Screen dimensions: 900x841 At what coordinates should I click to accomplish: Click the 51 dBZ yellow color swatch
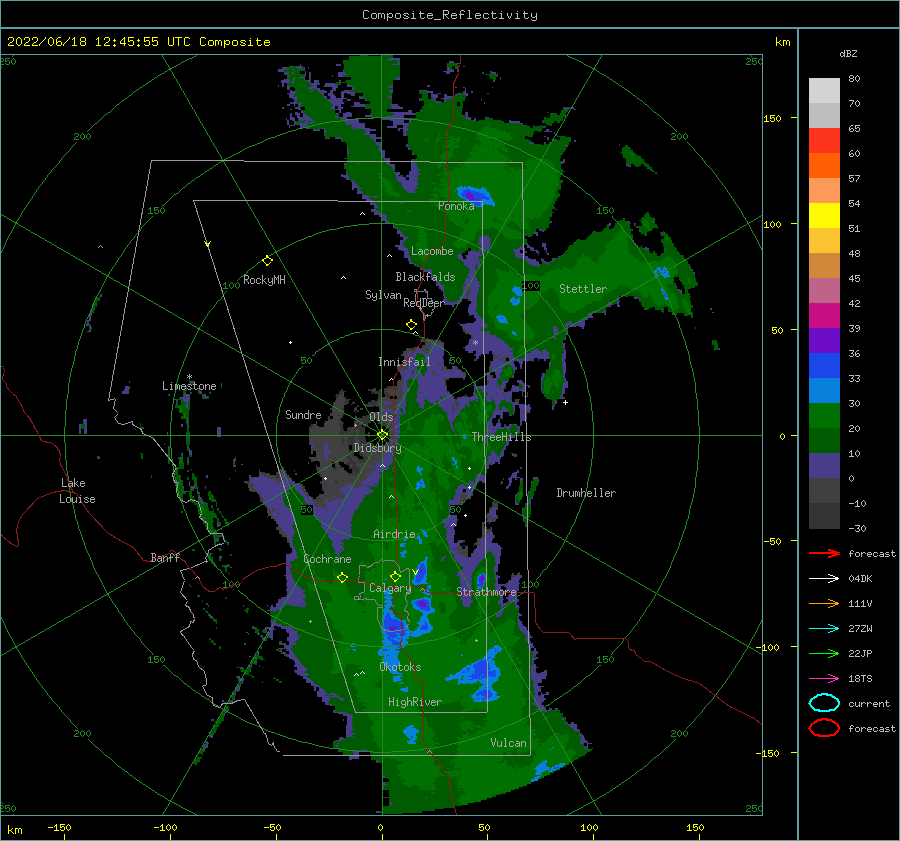(x=824, y=215)
